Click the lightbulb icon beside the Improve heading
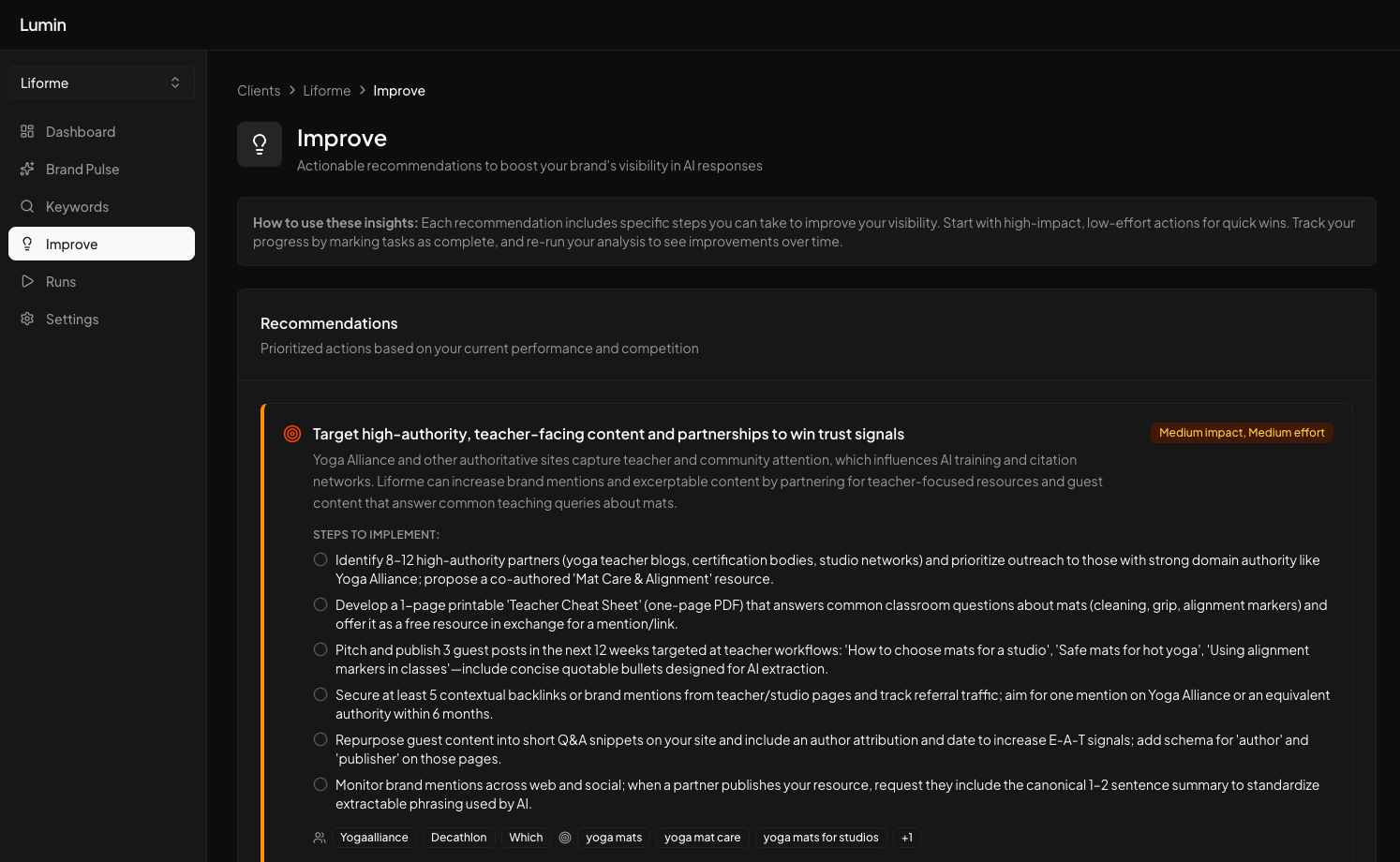Screen dimensions: 1400x862 click(260, 144)
